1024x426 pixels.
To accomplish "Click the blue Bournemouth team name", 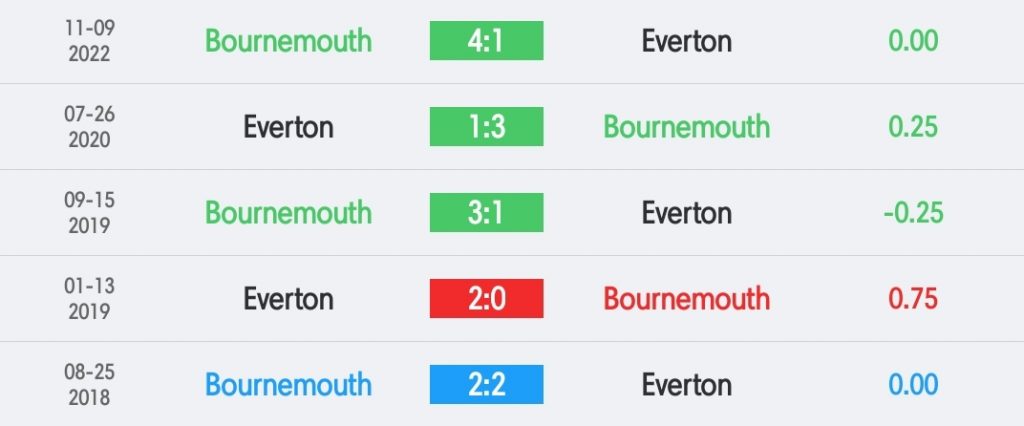I will pos(288,384).
